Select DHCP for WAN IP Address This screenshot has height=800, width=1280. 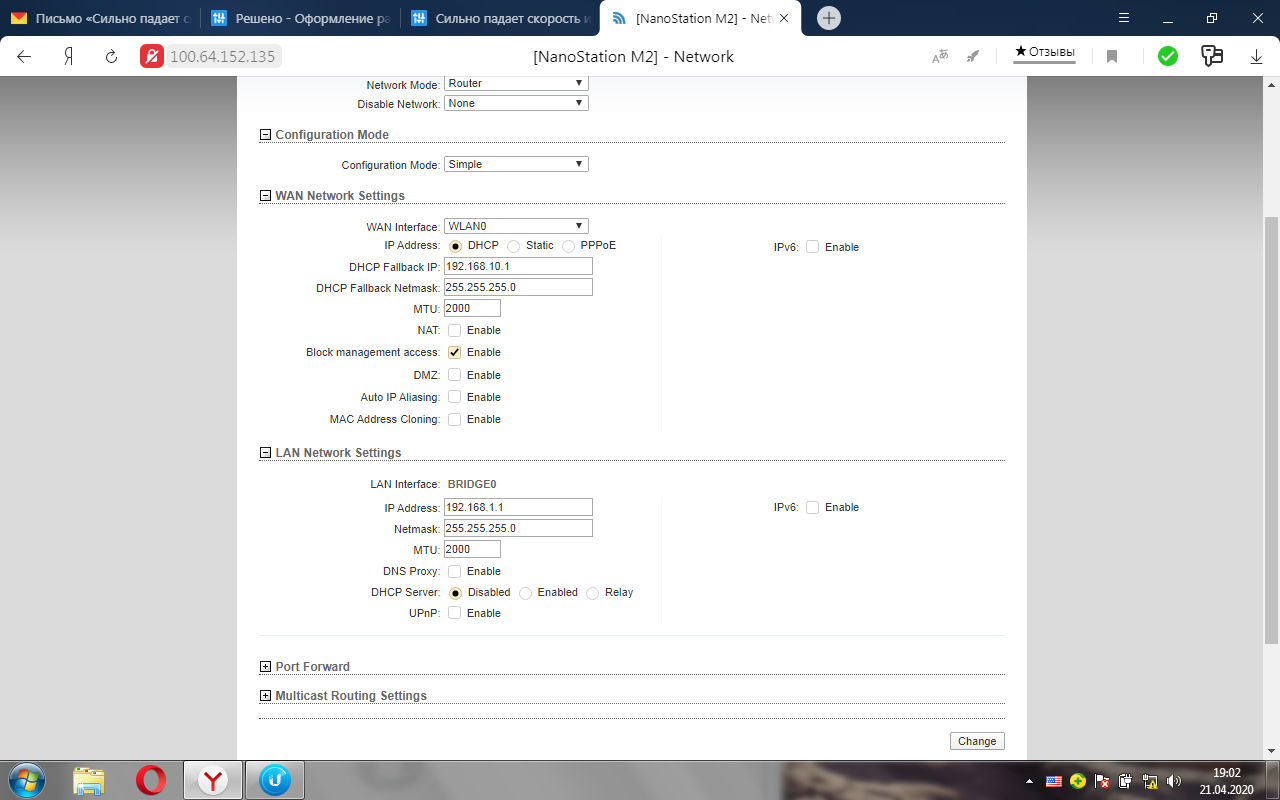click(455, 246)
